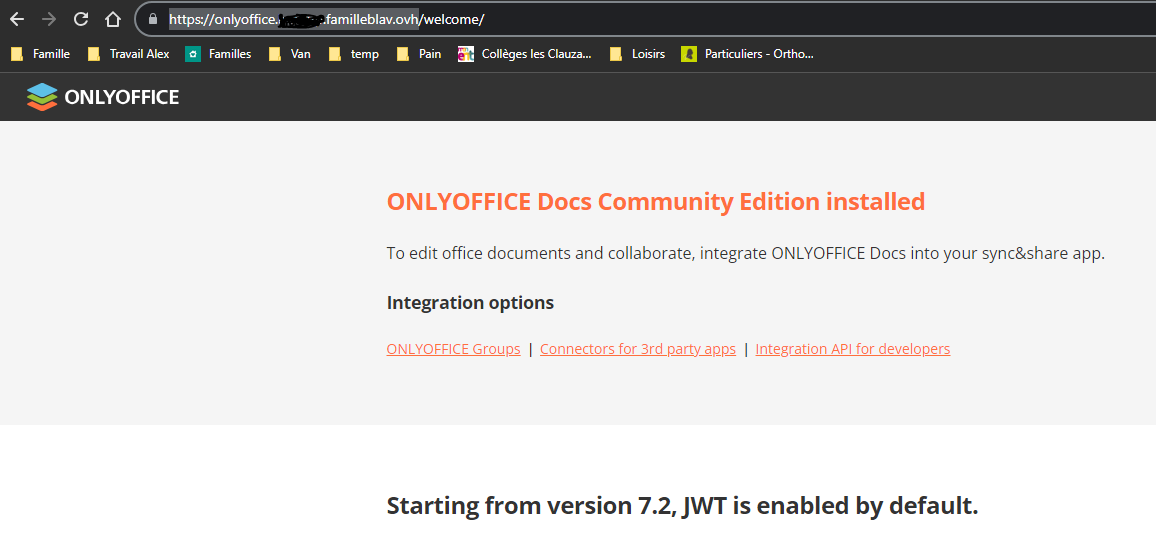Open the temp bookmark folder
Viewport: 1156px width, 536px height.
pyautogui.click(x=354, y=54)
